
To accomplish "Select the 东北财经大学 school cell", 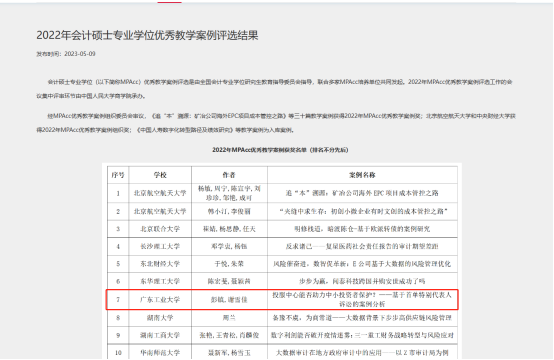I will point(160,264).
